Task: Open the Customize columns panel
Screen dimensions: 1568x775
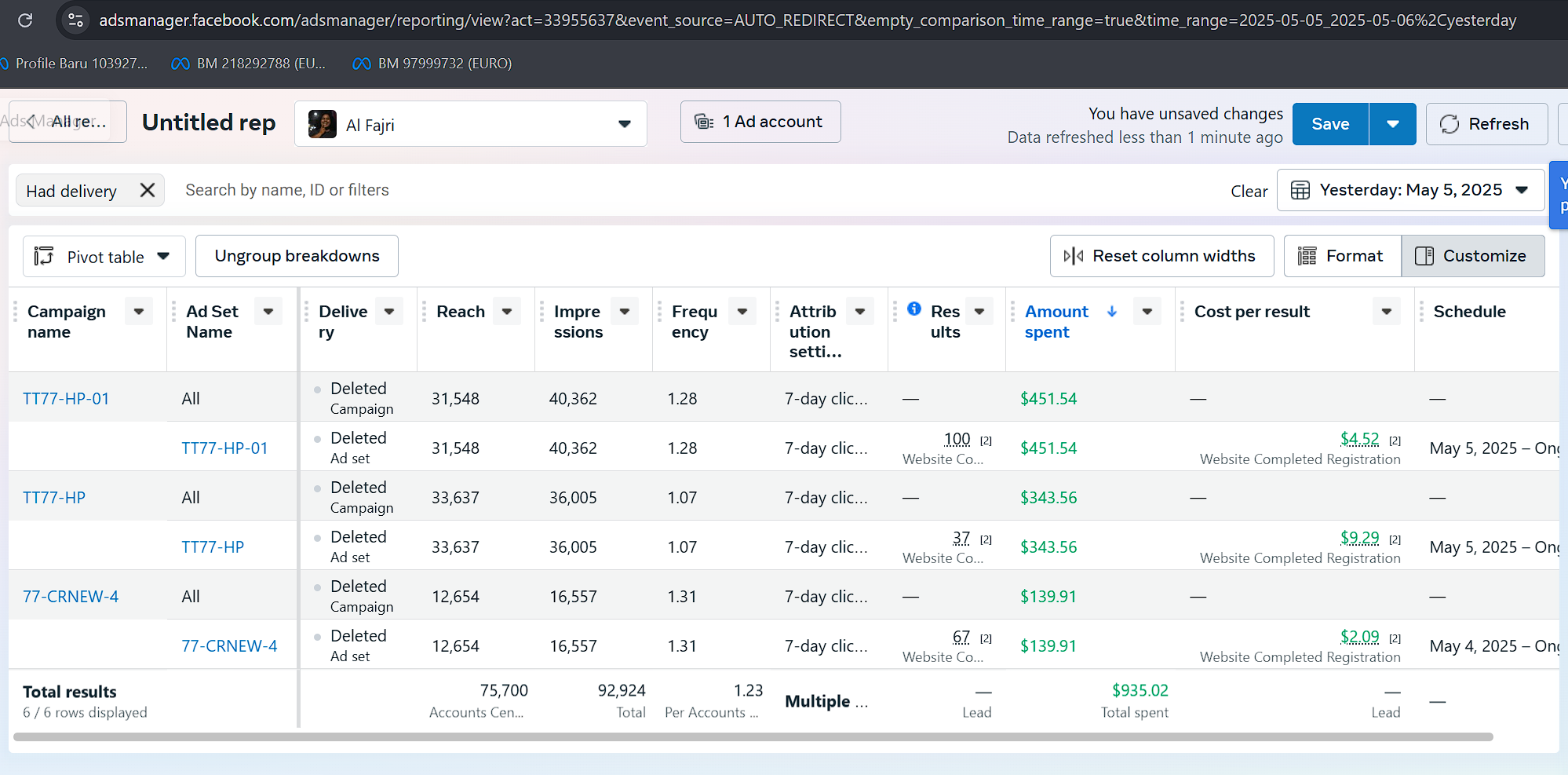Action: click(1472, 256)
